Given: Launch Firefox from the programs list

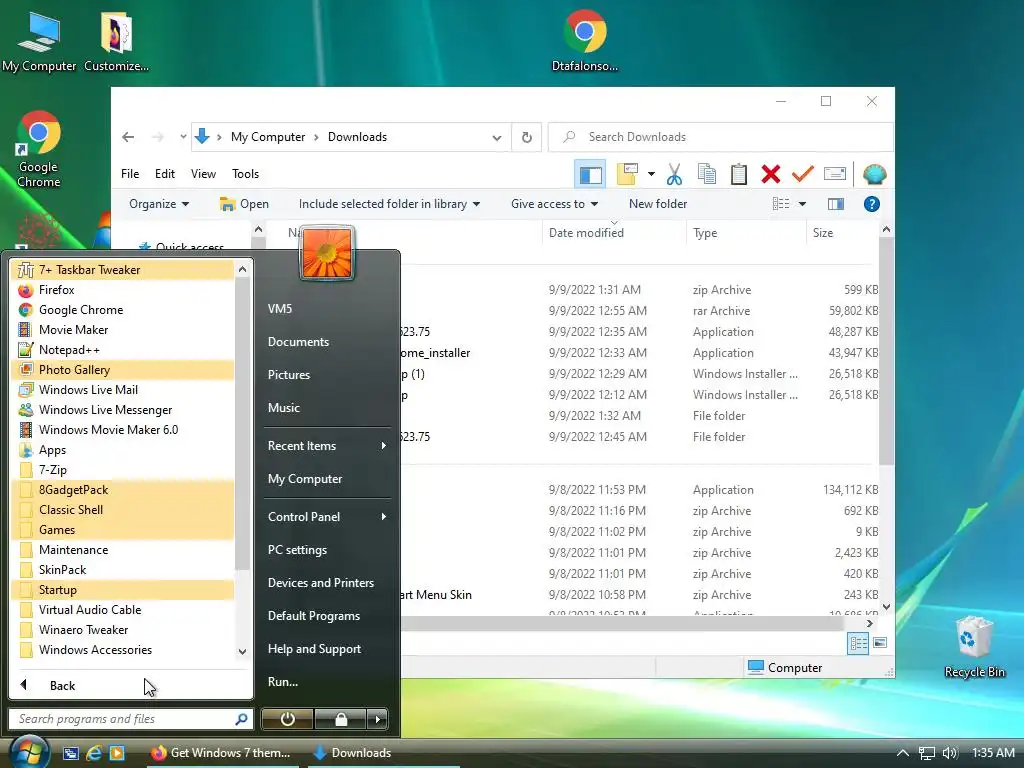Looking at the screenshot, I should coord(123,290).
